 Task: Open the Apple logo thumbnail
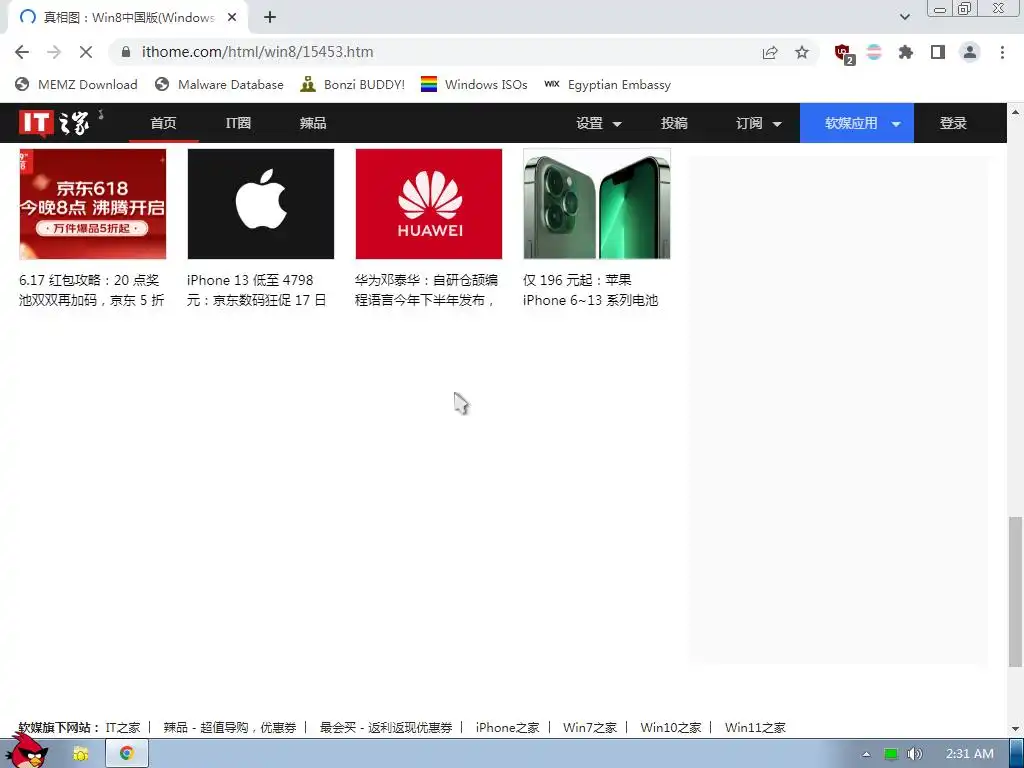tap(261, 204)
